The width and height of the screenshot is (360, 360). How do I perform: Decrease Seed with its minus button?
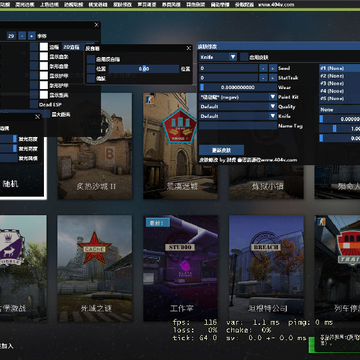point(264,68)
